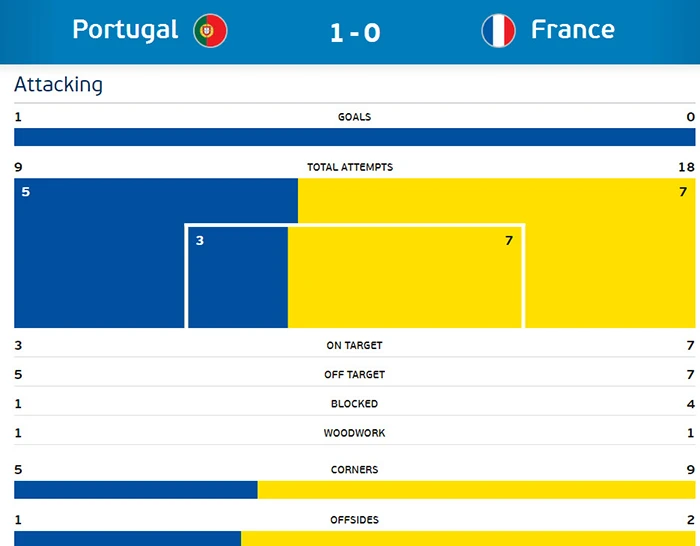Screen dimensions: 700x546
Task: Select the OFF TARGET stat row label
Action: [354, 375]
